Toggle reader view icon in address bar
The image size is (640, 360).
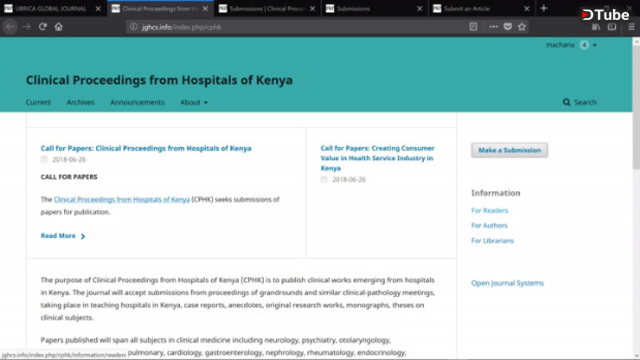coord(473,27)
